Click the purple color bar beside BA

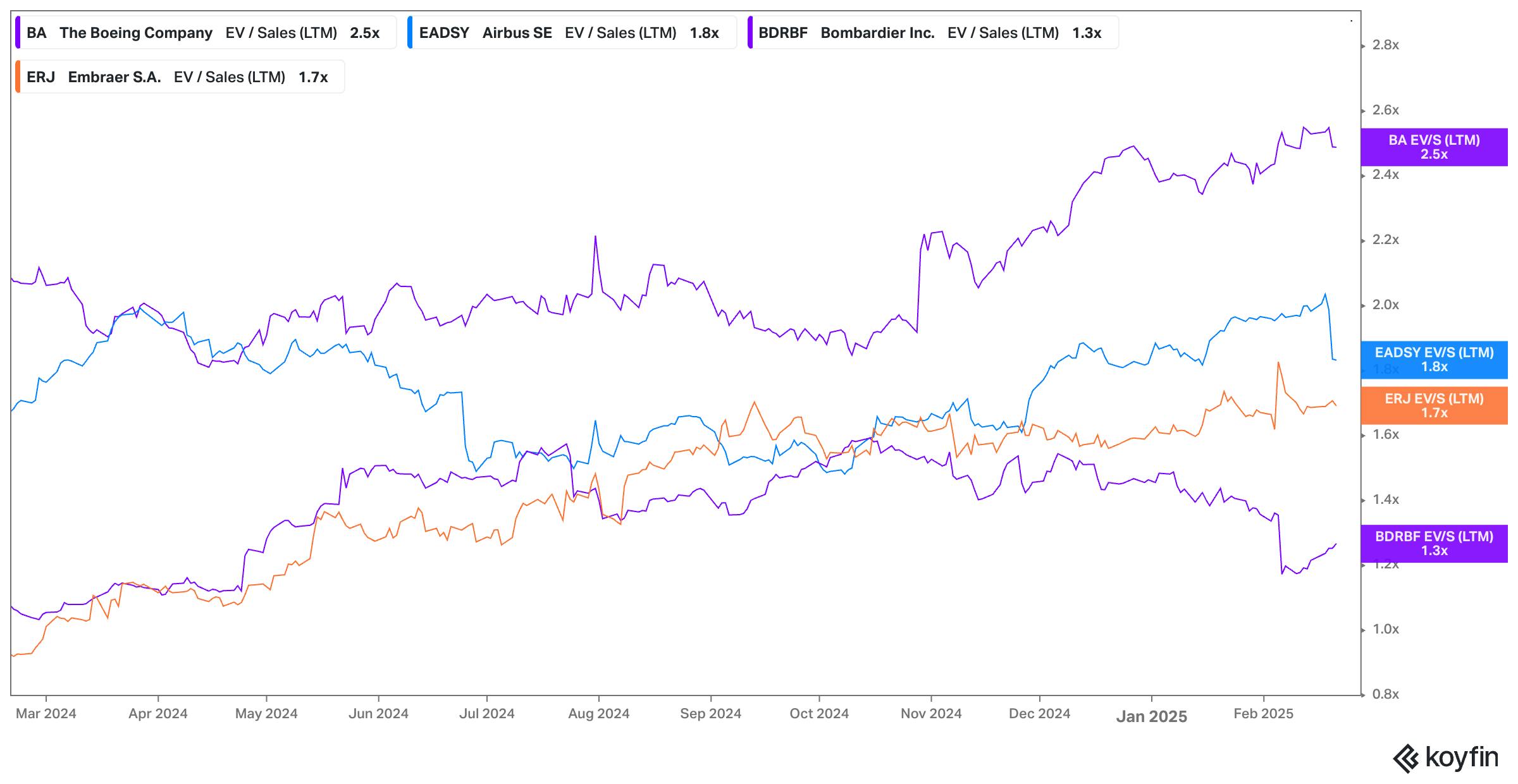(x=18, y=33)
